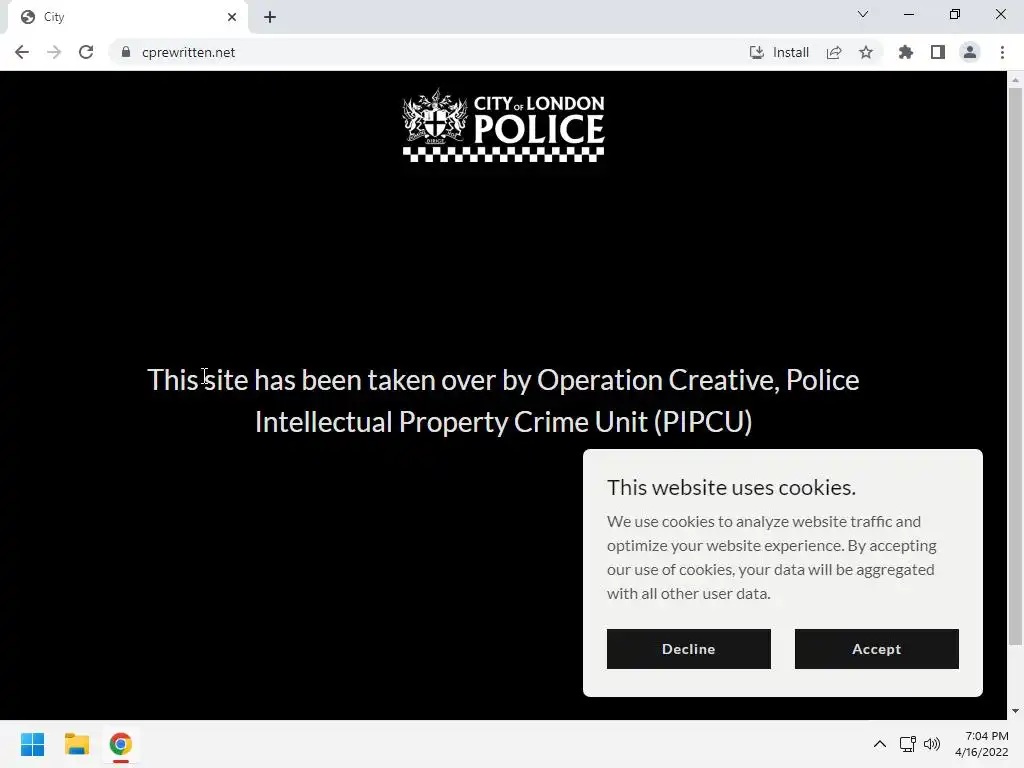Click the padlock site security icon

(126, 52)
